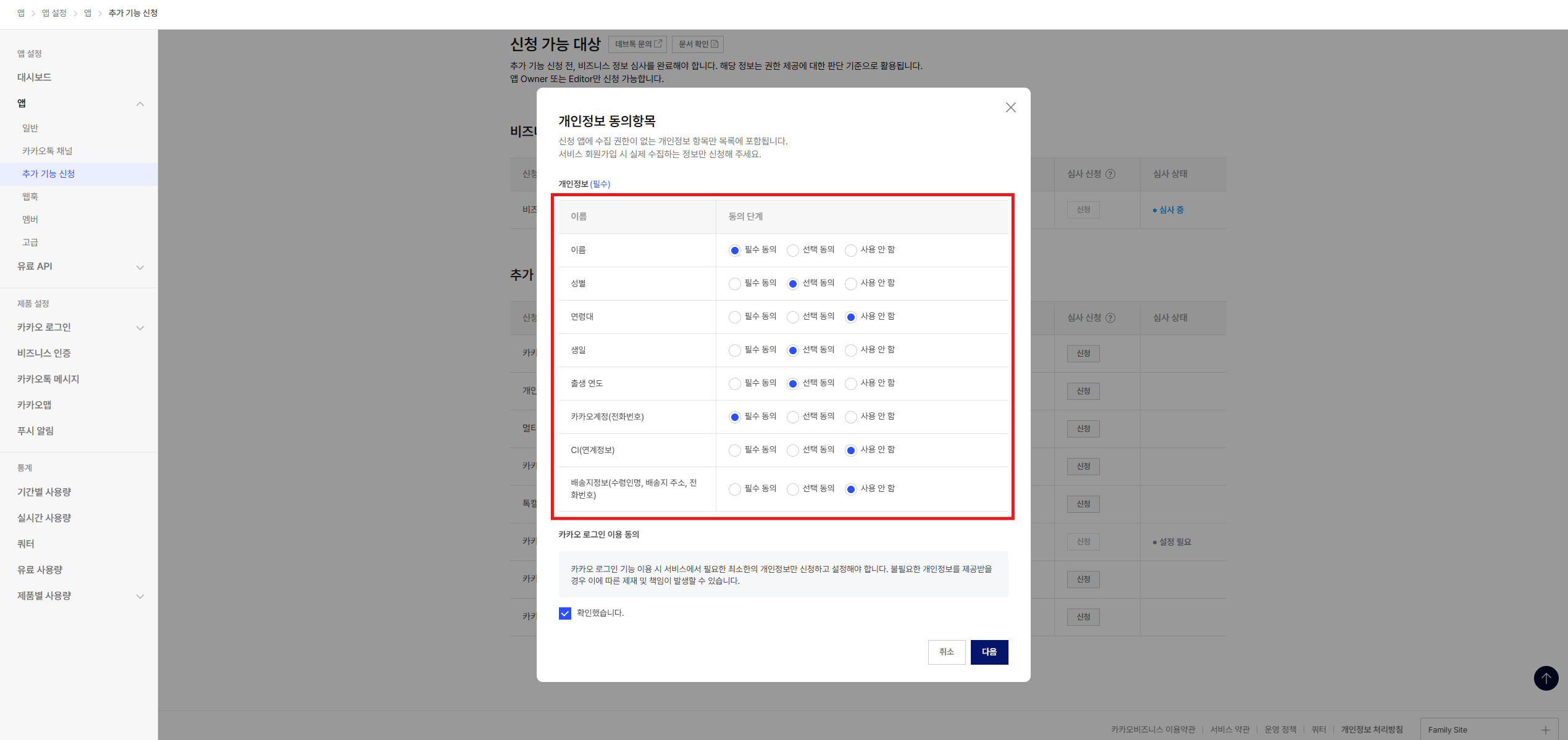Select 사용 안 함 for 이름
The image size is (1568, 740).
[850, 250]
